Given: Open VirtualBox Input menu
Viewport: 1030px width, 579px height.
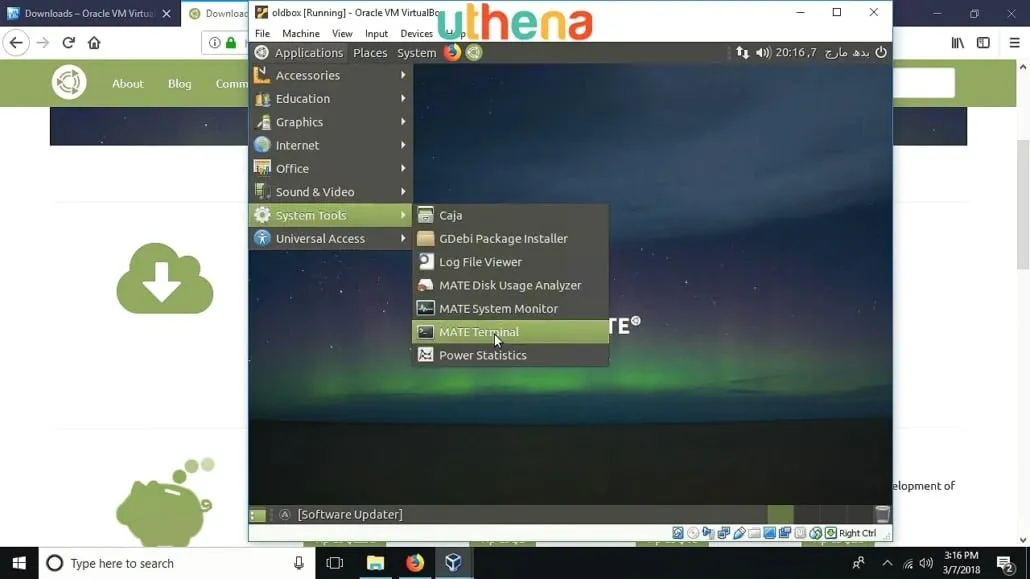Looking at the screenshot, I should click(376, 34).
